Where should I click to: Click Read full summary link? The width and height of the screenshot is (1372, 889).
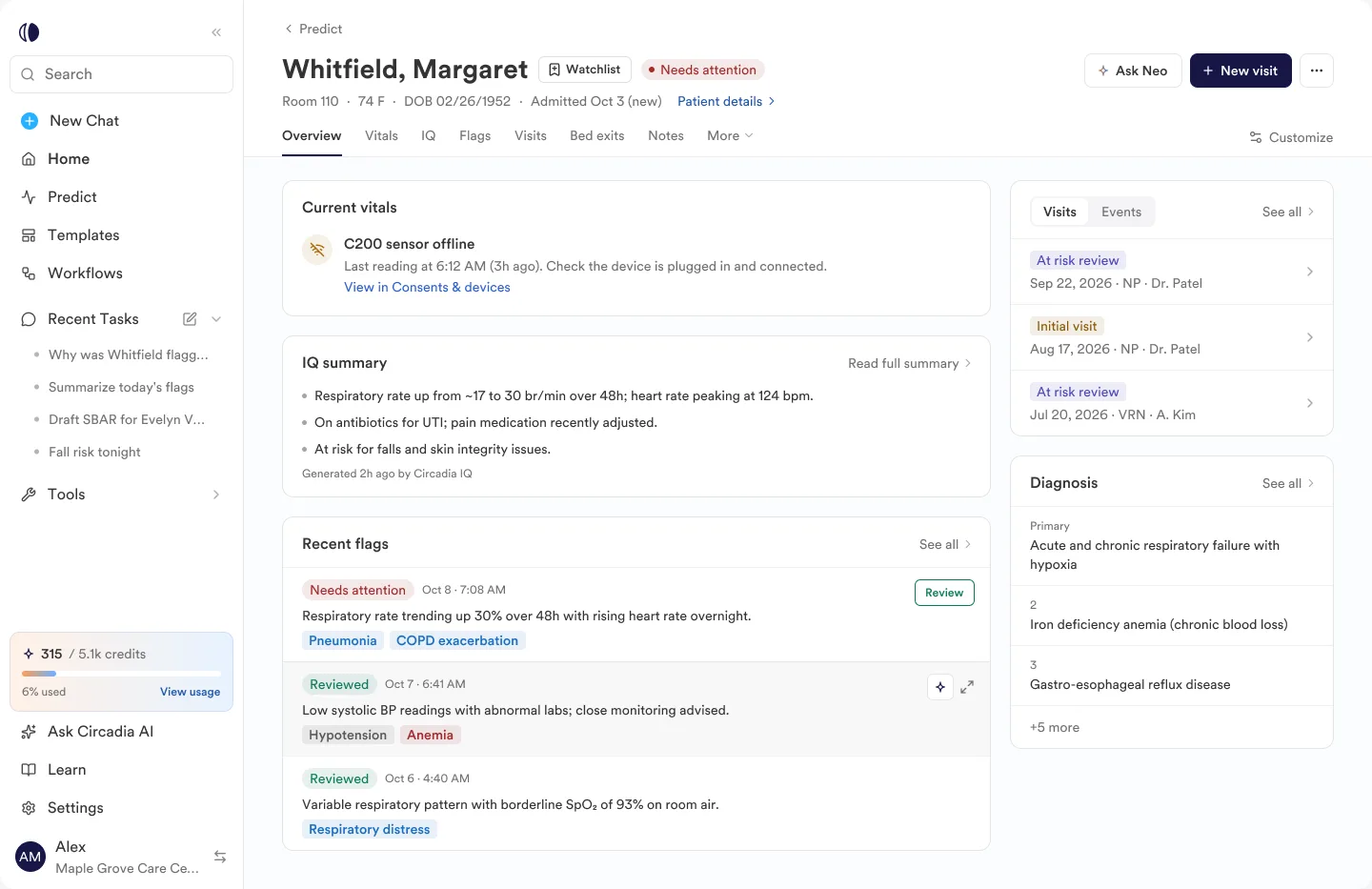(x=910, y=363)
